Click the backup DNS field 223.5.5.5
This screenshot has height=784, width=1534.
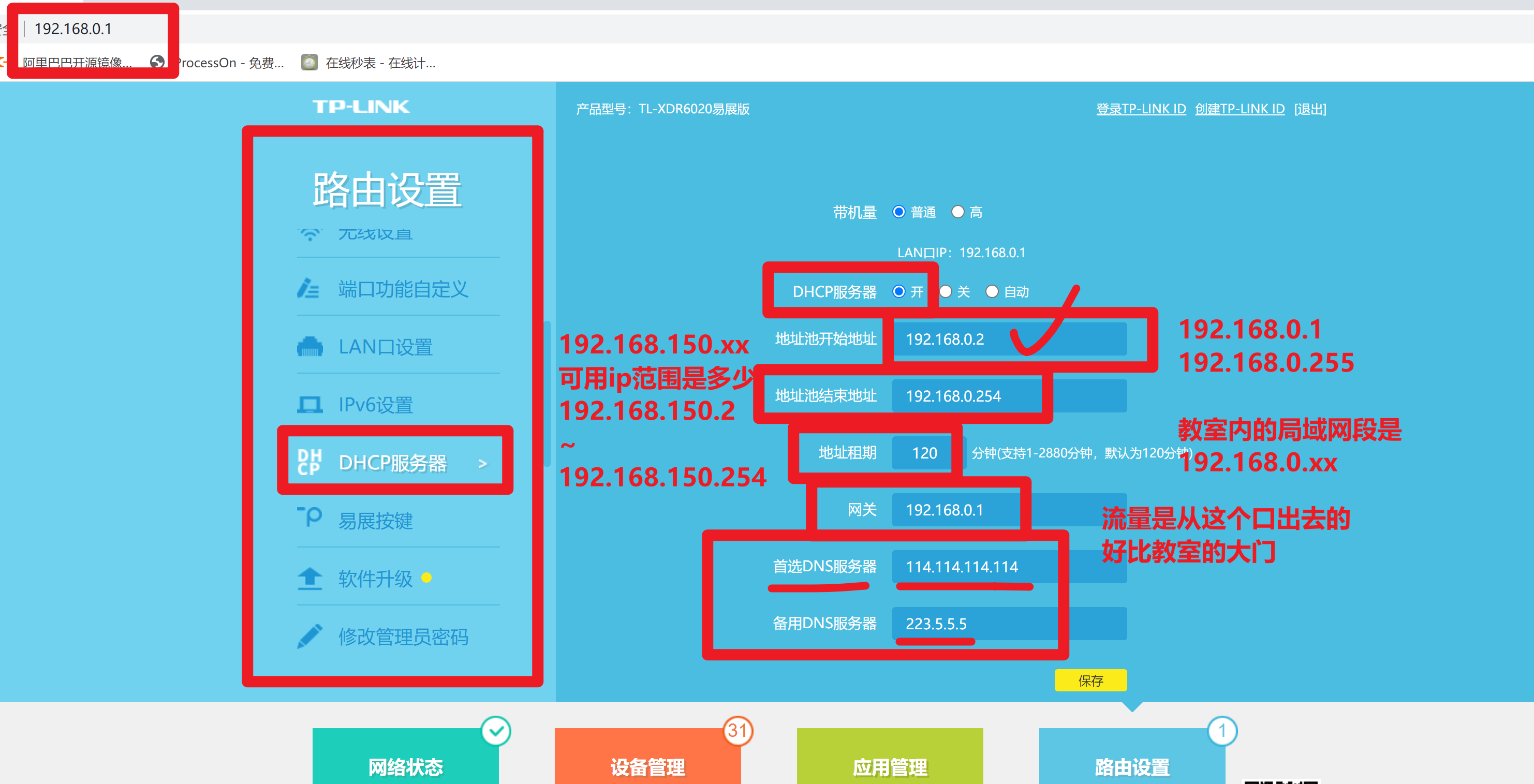click(1010, 624)
